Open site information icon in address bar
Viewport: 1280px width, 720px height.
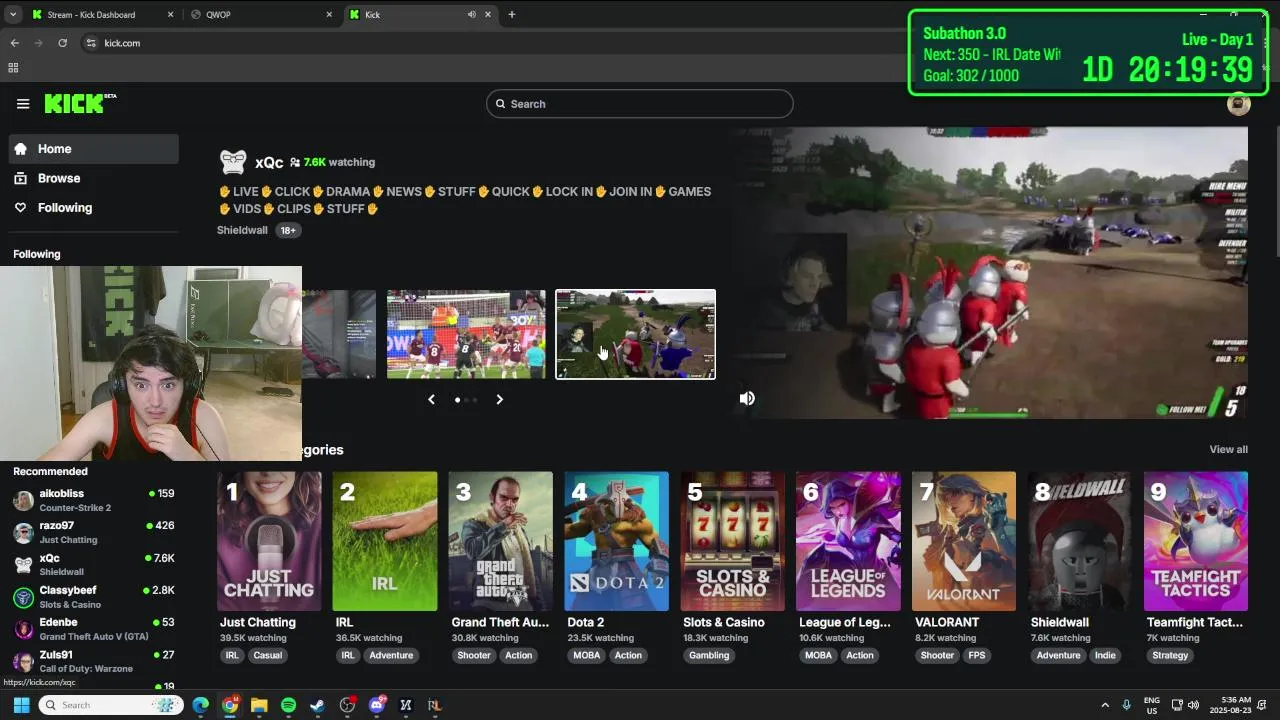pyautogui.click(x=91, y=43)
